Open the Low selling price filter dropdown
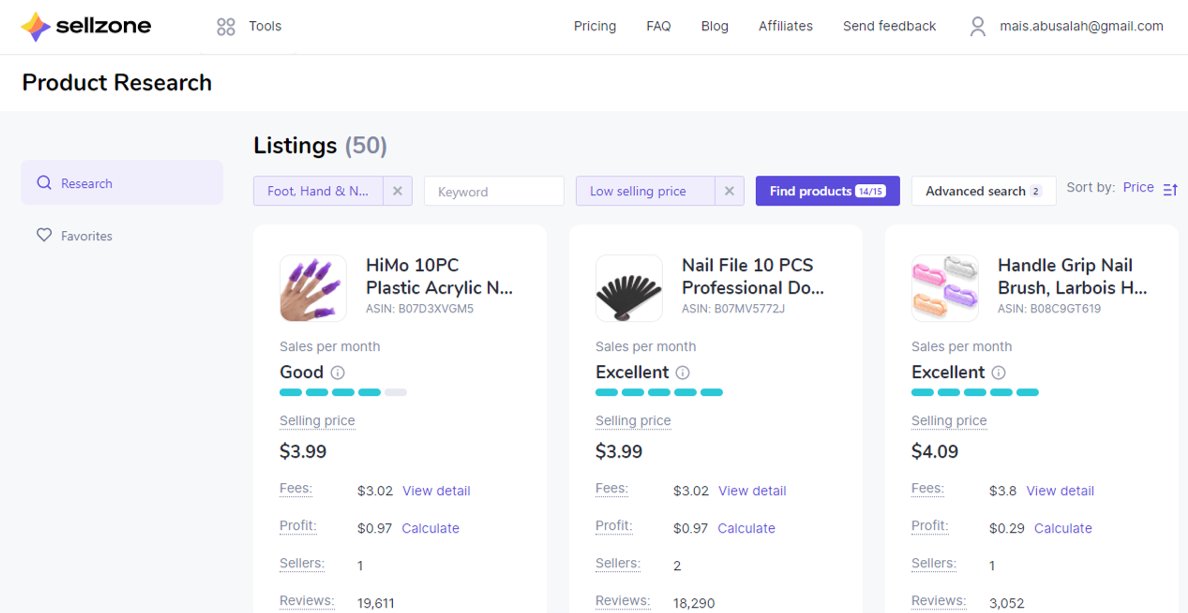This screenshot has width=1188, height=613. [x=645, y=191]
